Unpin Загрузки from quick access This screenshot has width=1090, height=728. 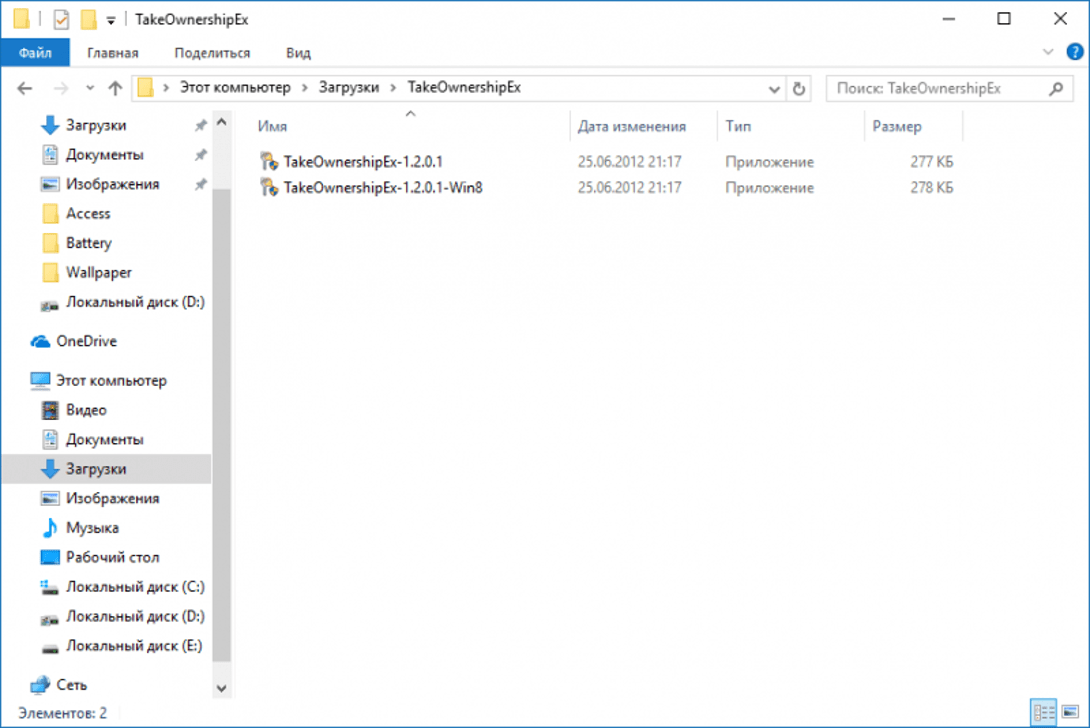click(x=200, y=126)
